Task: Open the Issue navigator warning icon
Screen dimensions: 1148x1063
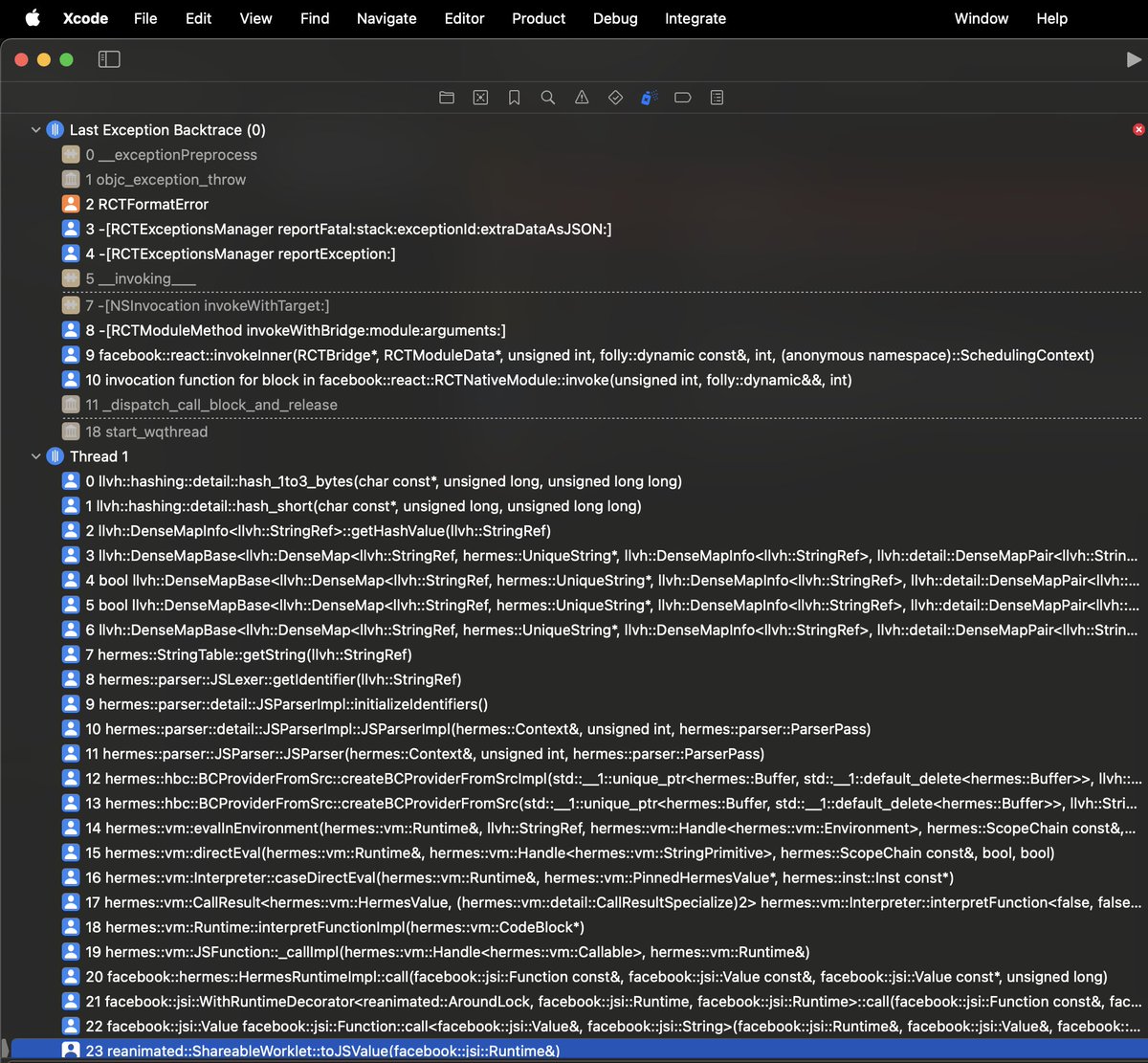Action: click(582, 98)
